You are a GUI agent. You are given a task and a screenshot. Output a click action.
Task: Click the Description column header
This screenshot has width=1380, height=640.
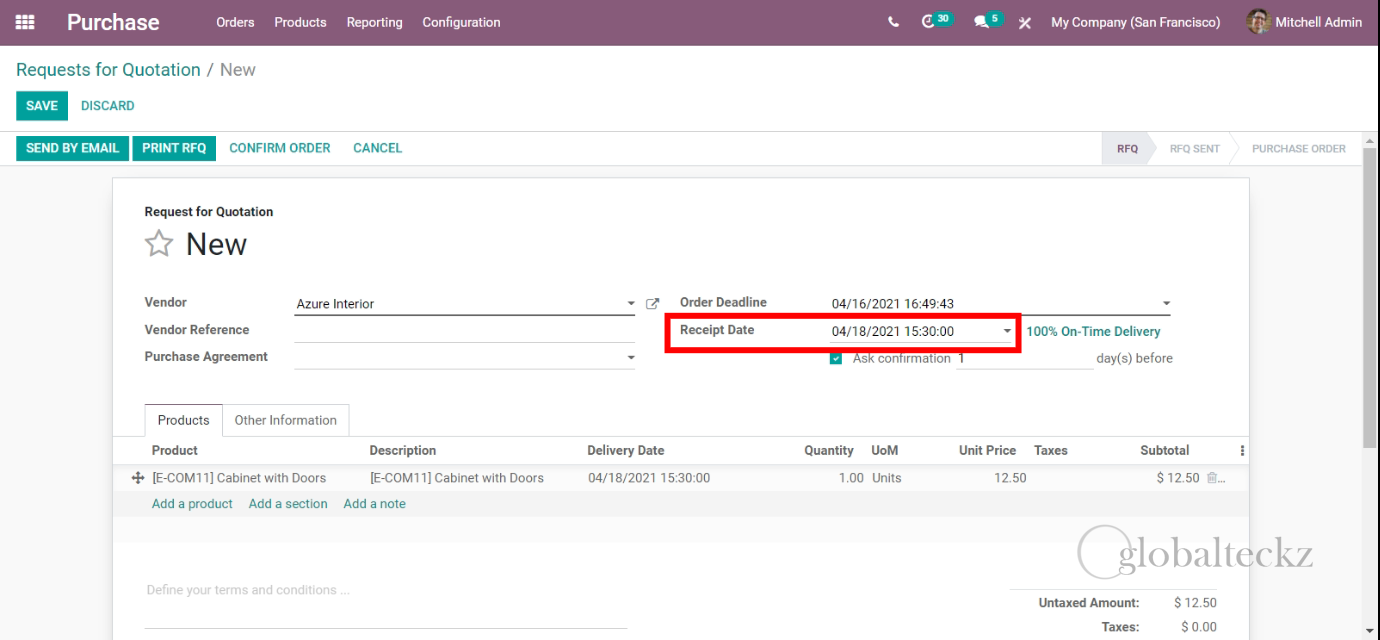pos(402,451)
